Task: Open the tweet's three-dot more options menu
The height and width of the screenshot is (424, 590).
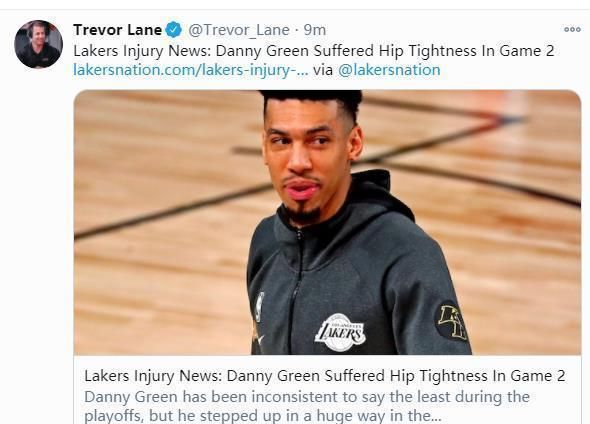Action: tap(572, 29)
